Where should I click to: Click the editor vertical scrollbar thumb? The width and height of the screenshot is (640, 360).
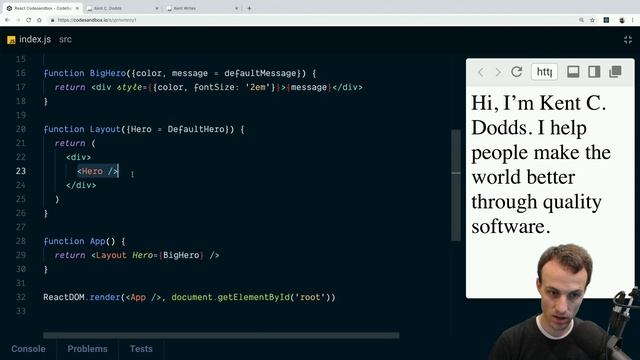click(456, 185)
